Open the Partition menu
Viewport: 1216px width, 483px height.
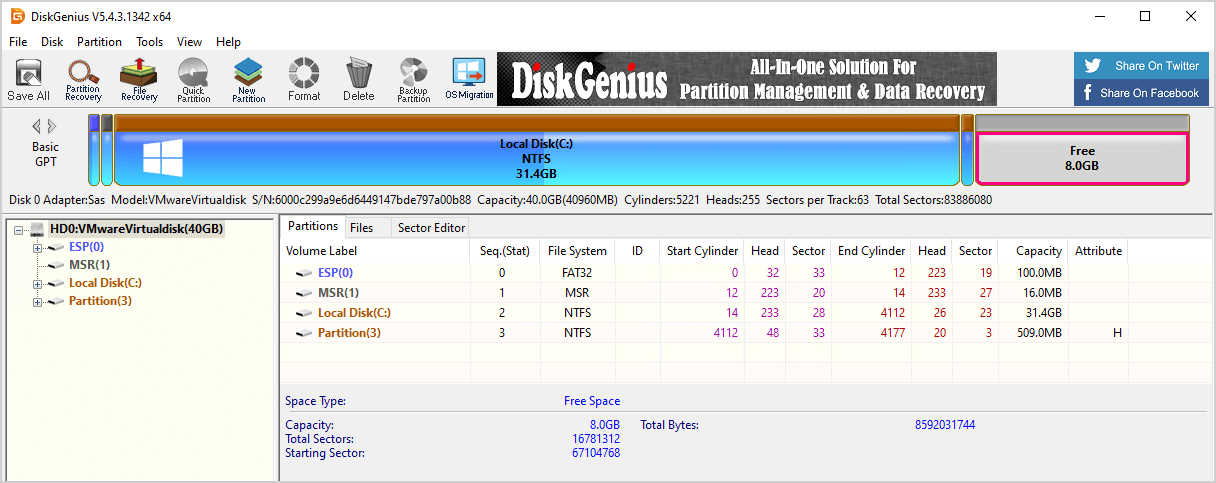99,42
